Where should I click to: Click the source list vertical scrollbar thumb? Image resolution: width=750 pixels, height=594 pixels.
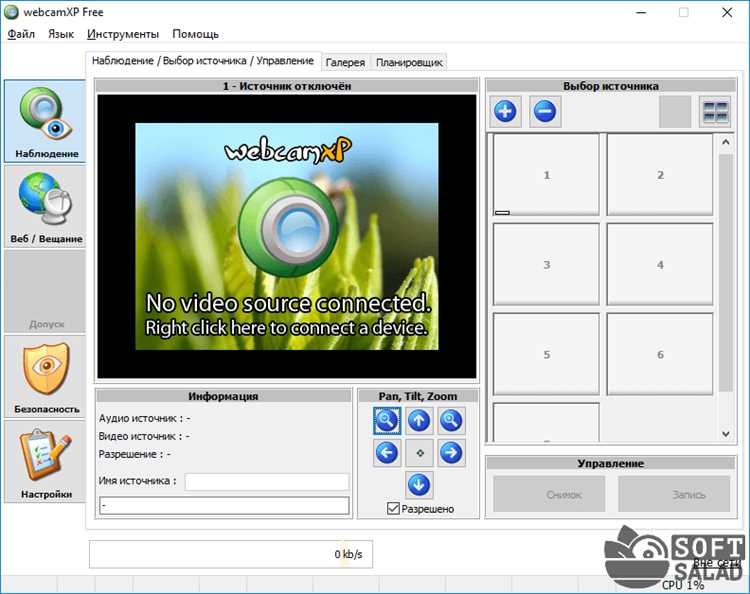click(726, 273)
